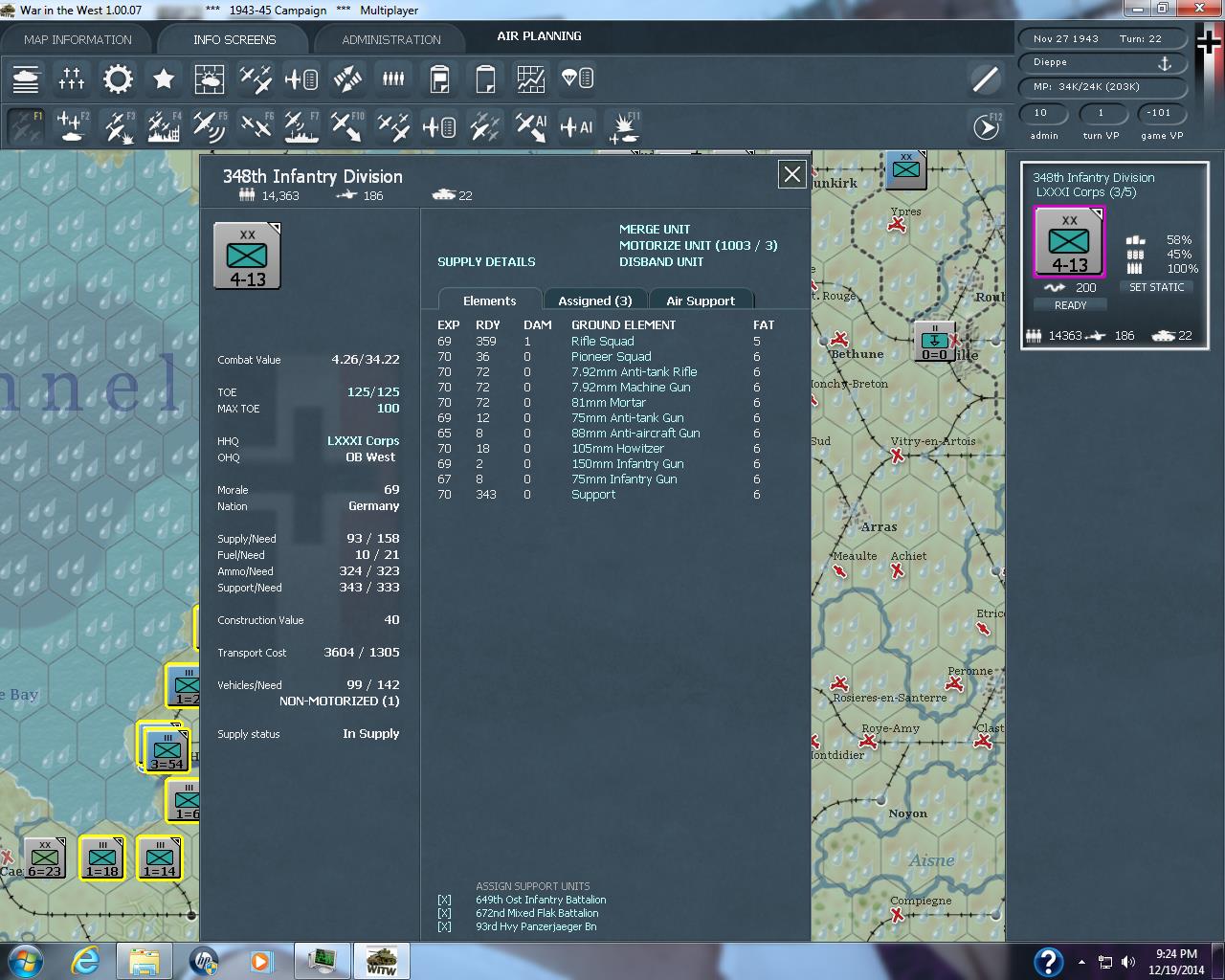Select the F1 mode toolbar button
This screenshot has width=1225, height=980.
[x=26, y=126]
